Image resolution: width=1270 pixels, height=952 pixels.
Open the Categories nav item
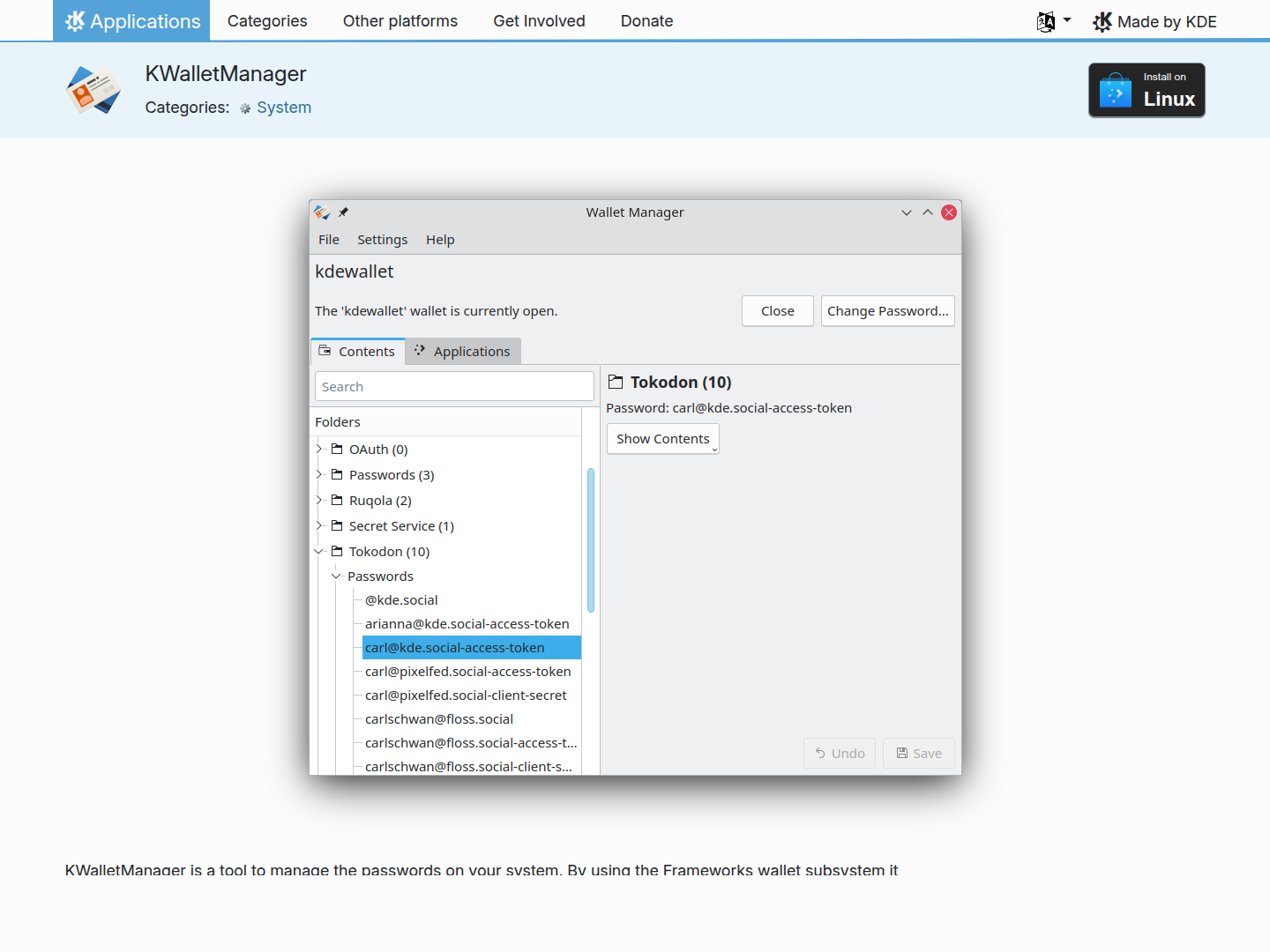[267, 20]
